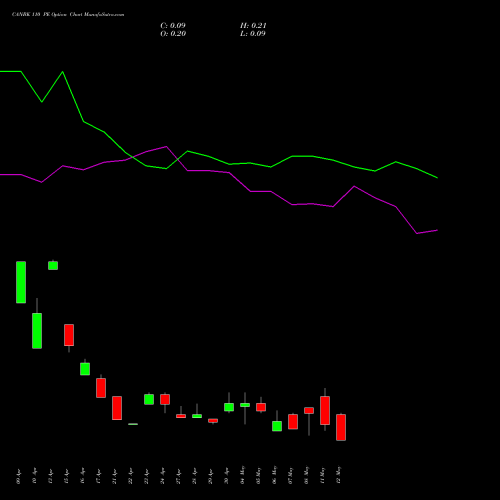Viewport: 500px width, 500px height.
Task: Select the close value 'C: 0.09'
Action: (173, 26)
